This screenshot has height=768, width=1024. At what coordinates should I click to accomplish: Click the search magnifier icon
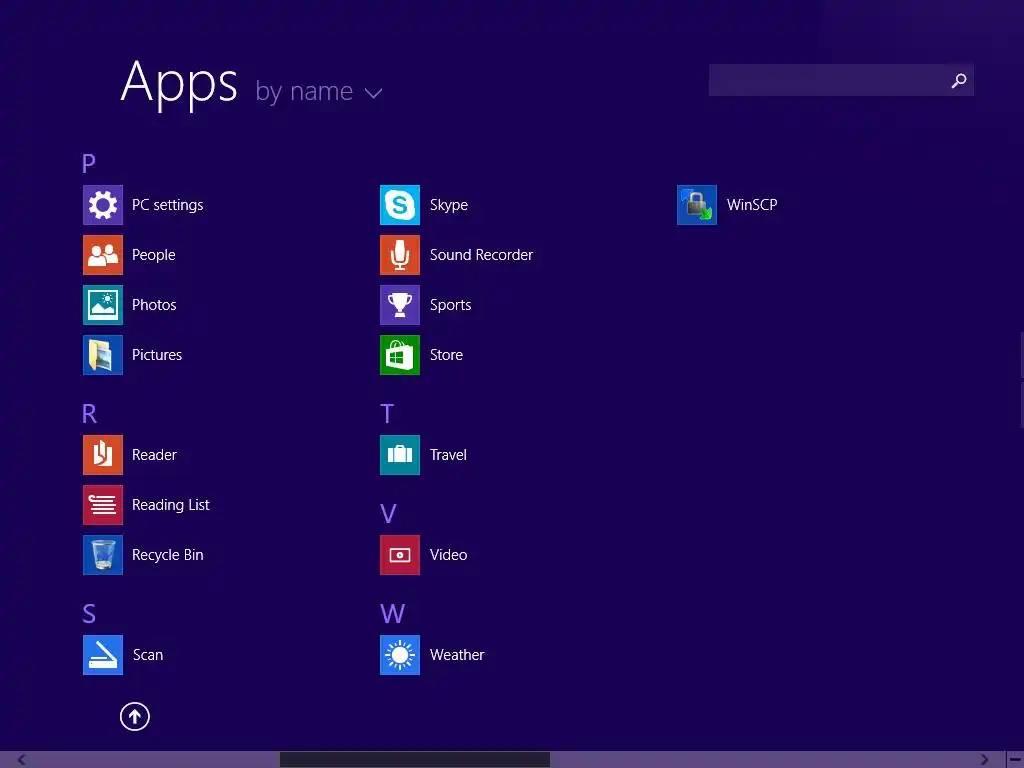pyautogui.click(x=959, y=80)
